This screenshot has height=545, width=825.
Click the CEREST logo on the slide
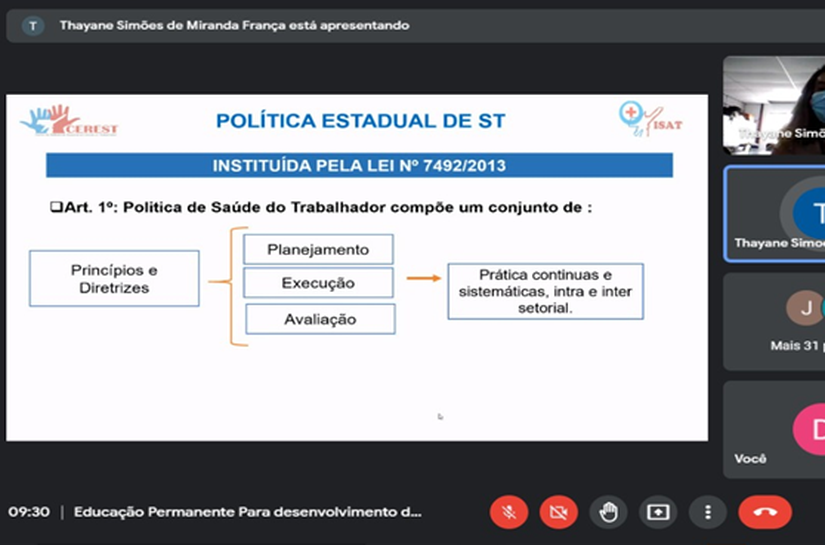pyautogui.click(x=69, y=120)
